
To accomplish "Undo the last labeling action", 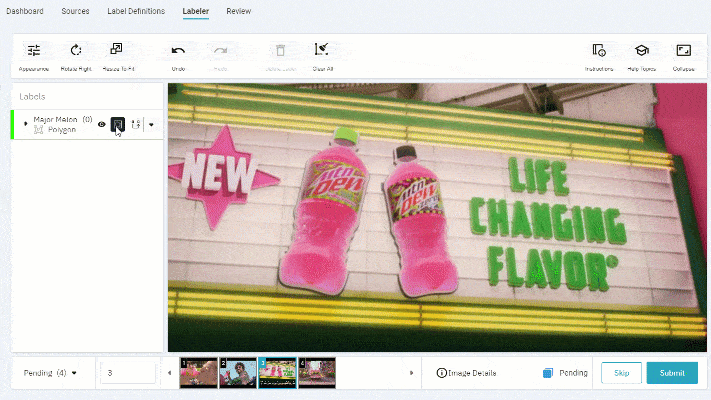I will tap(178, 51).
